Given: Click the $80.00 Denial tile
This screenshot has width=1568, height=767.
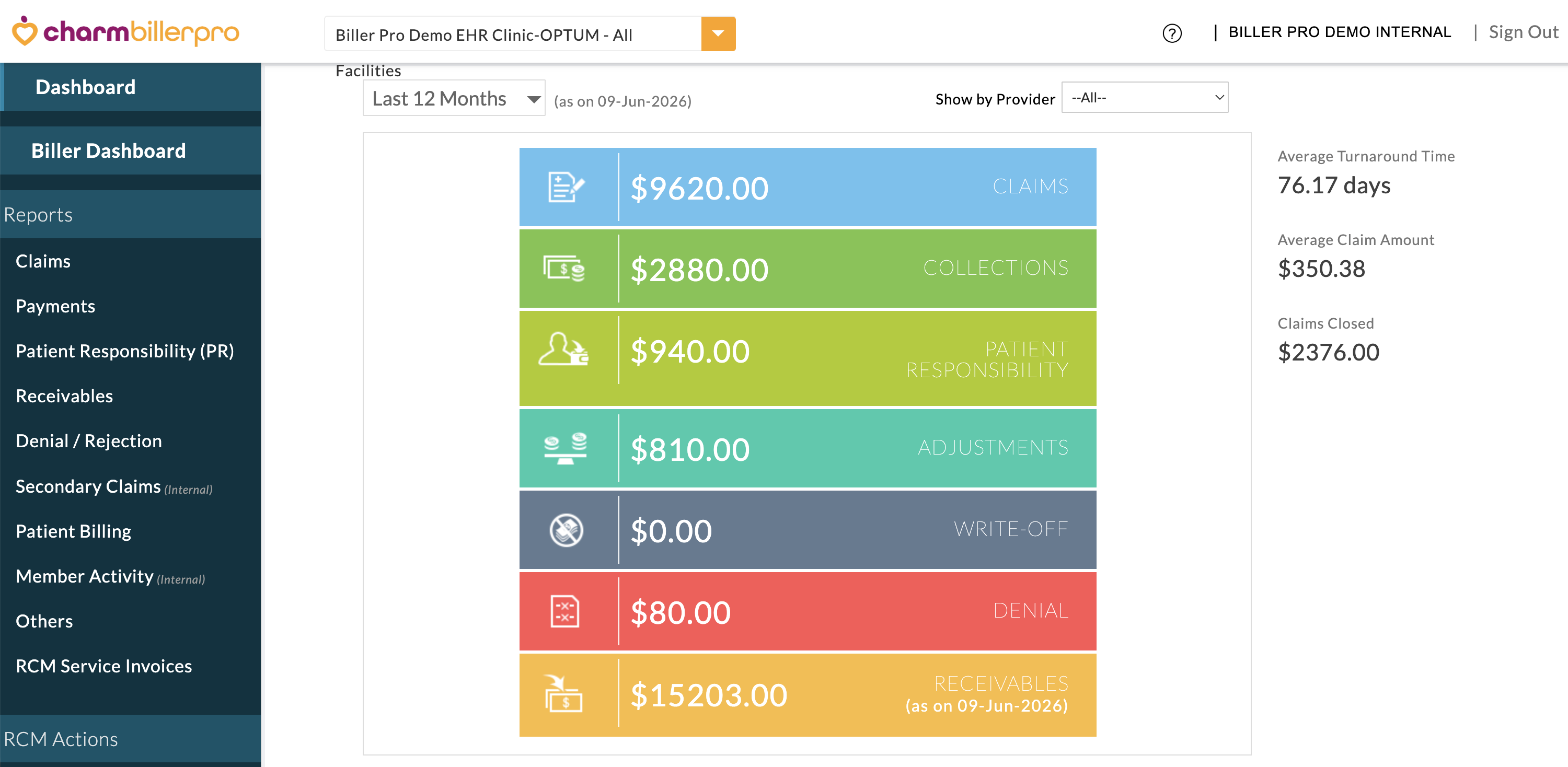Looking at the screenshot, I should point(807,611).
